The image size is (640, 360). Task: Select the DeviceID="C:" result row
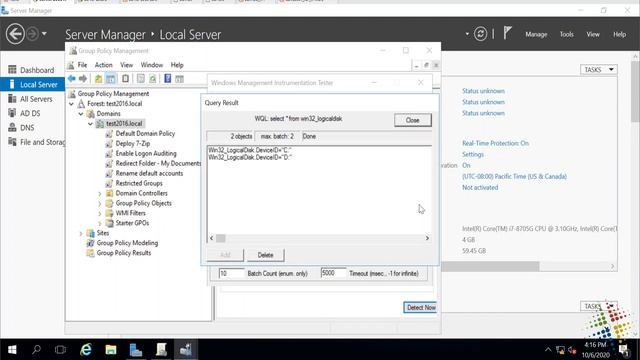250,150
